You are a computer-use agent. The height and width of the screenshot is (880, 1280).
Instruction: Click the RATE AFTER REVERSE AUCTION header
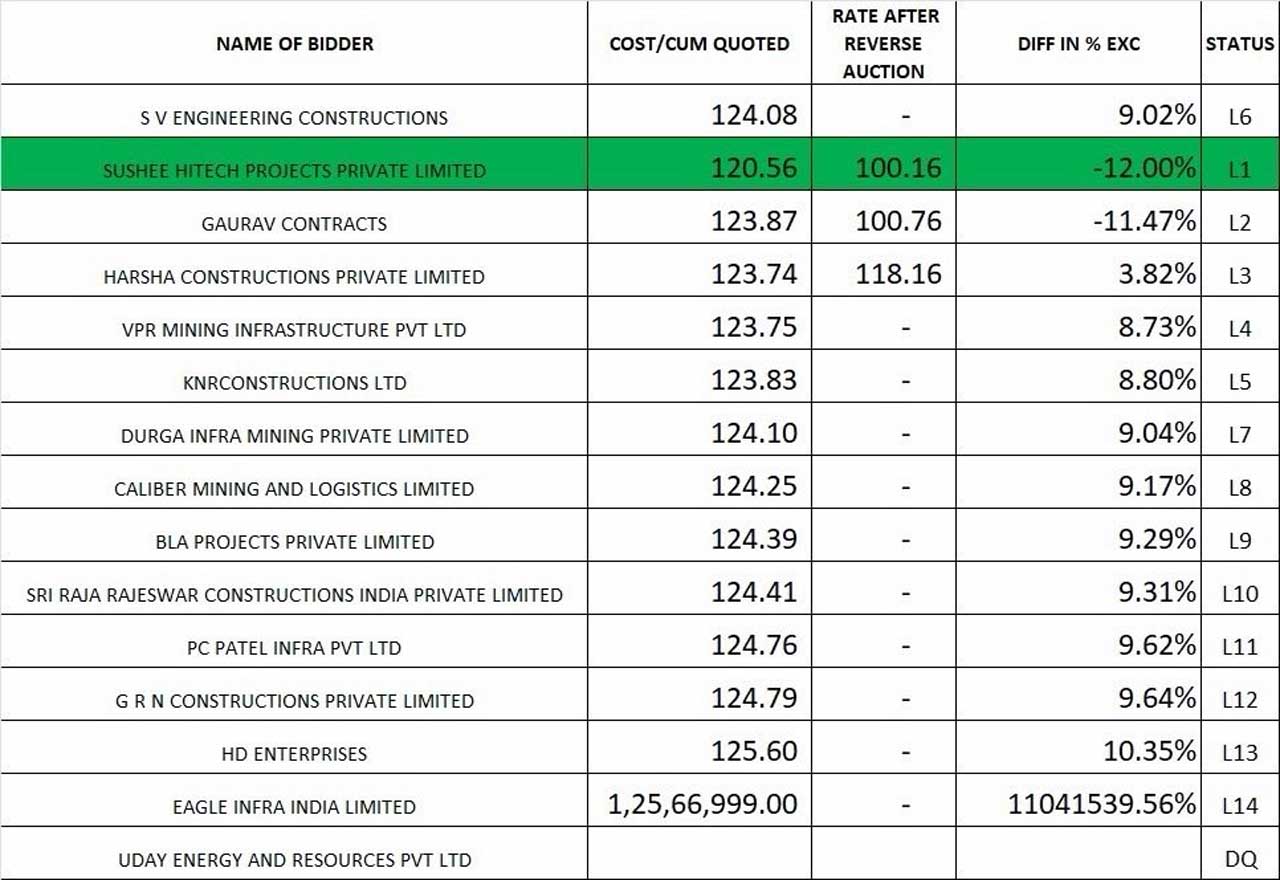[x=883, y=44]
